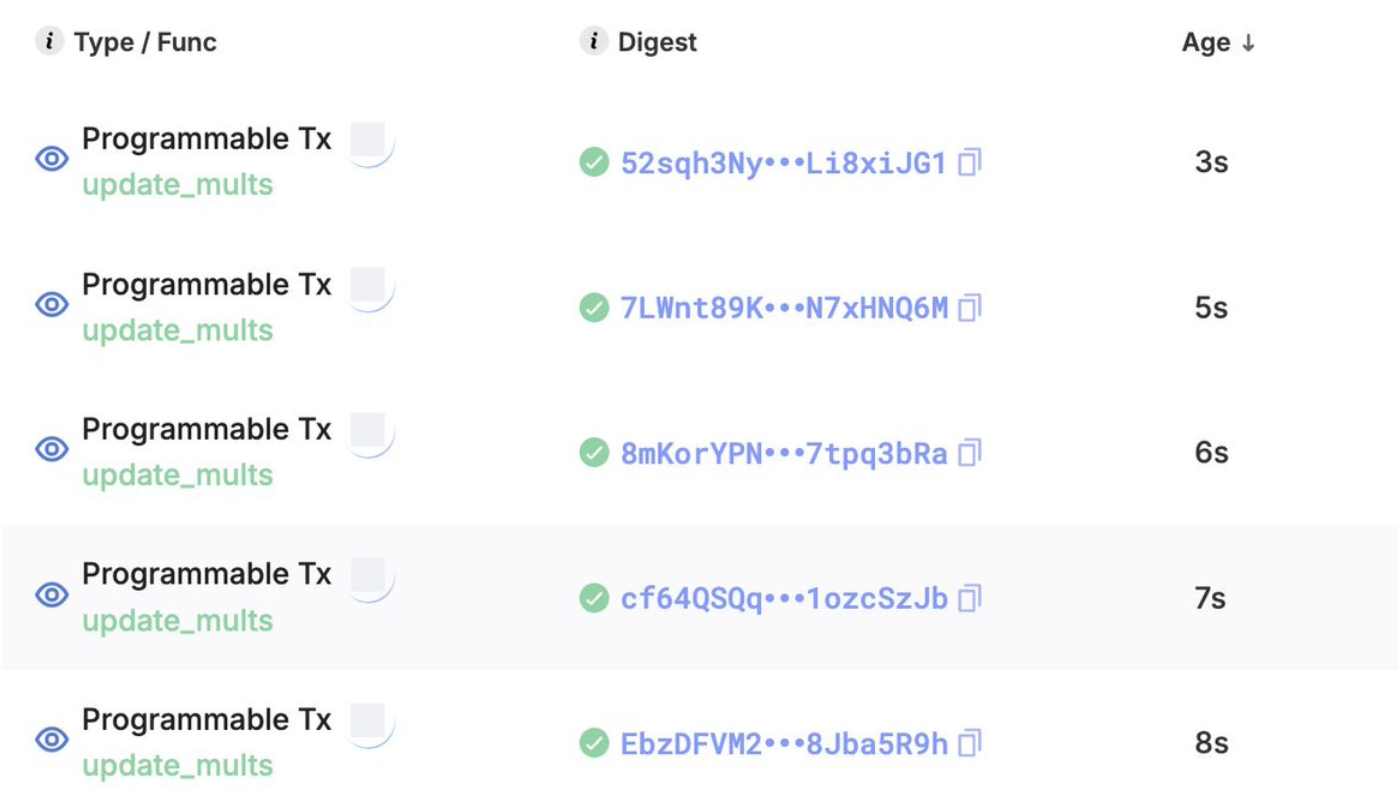The height and width of the screenshot is (790, 1399).
Task: Copy digest 52sqh3Ny•••Li8xiJG1
Action: [x=969, y=162]
